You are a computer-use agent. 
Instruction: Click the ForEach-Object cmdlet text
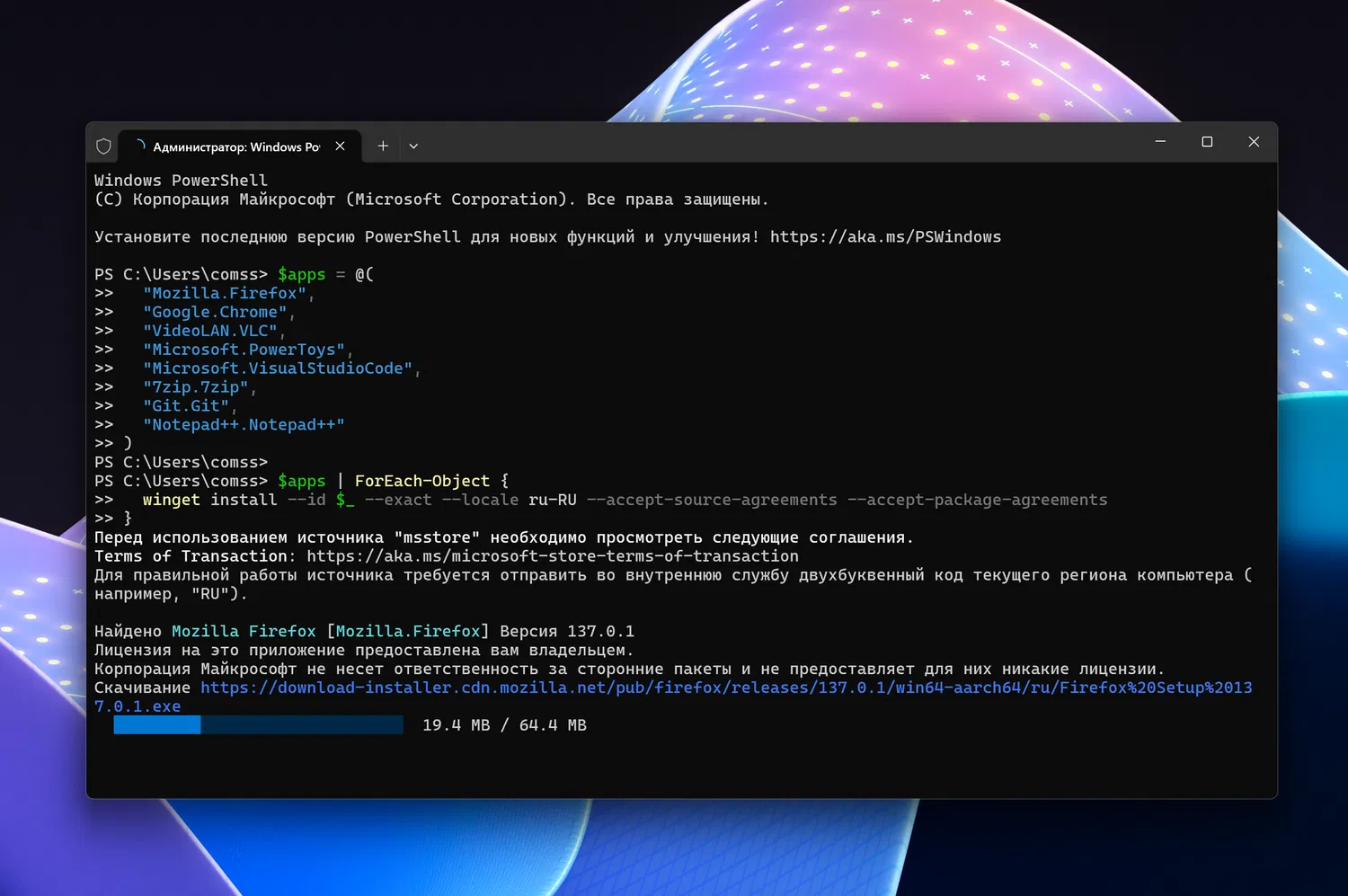click(422, 482)
